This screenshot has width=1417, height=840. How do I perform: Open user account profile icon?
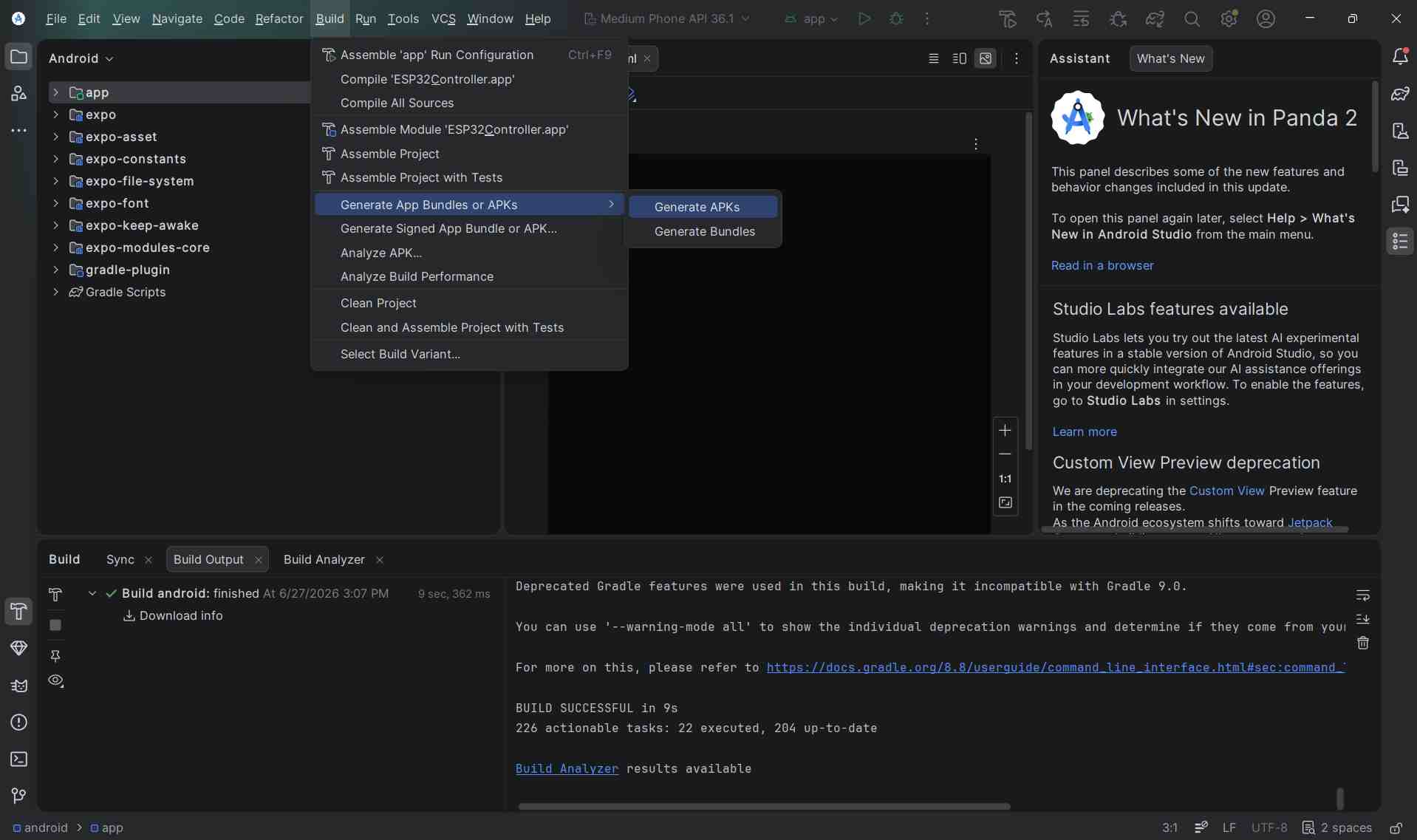1266,18
